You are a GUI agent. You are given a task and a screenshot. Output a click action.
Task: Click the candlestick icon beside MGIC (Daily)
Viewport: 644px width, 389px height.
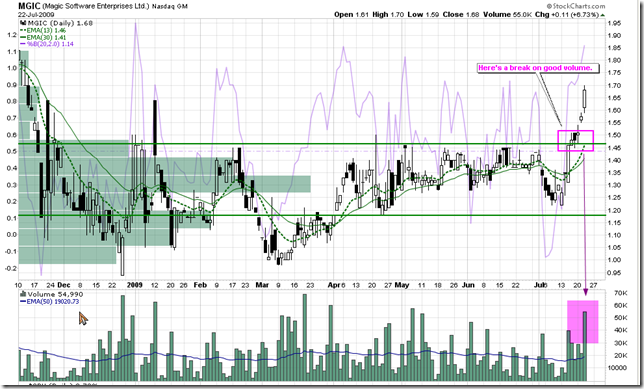coord(23,23)
